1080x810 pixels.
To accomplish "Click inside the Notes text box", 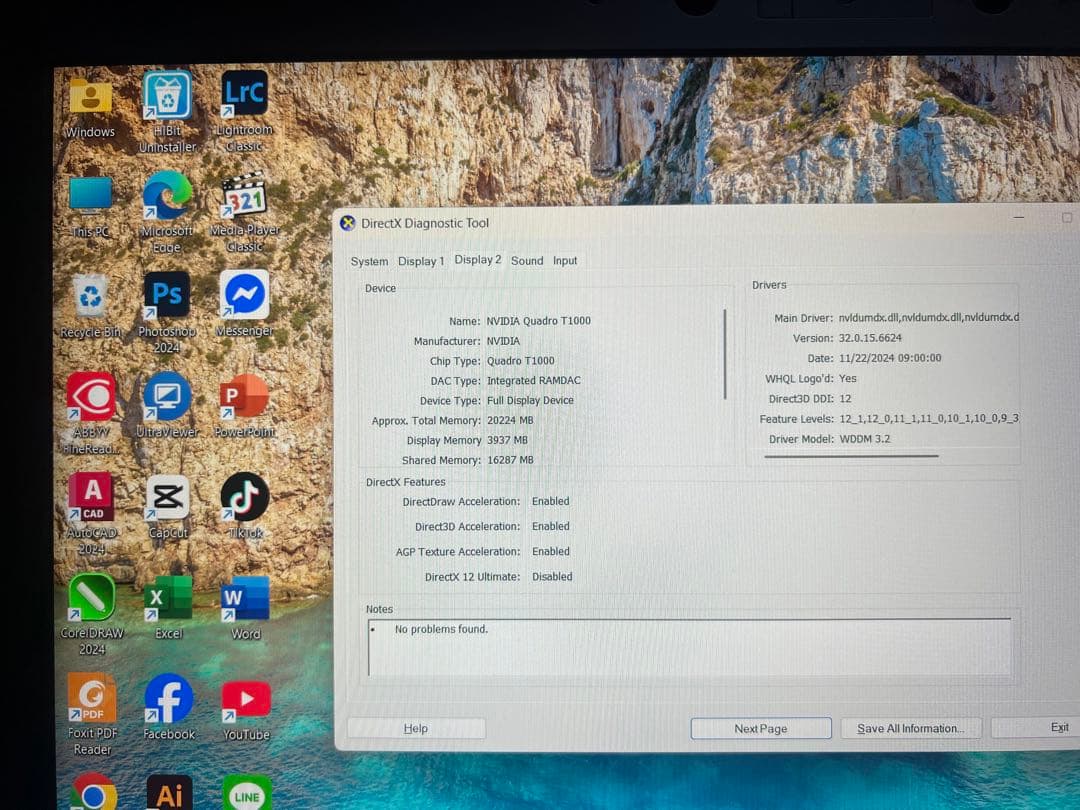I will pos(689,647).
